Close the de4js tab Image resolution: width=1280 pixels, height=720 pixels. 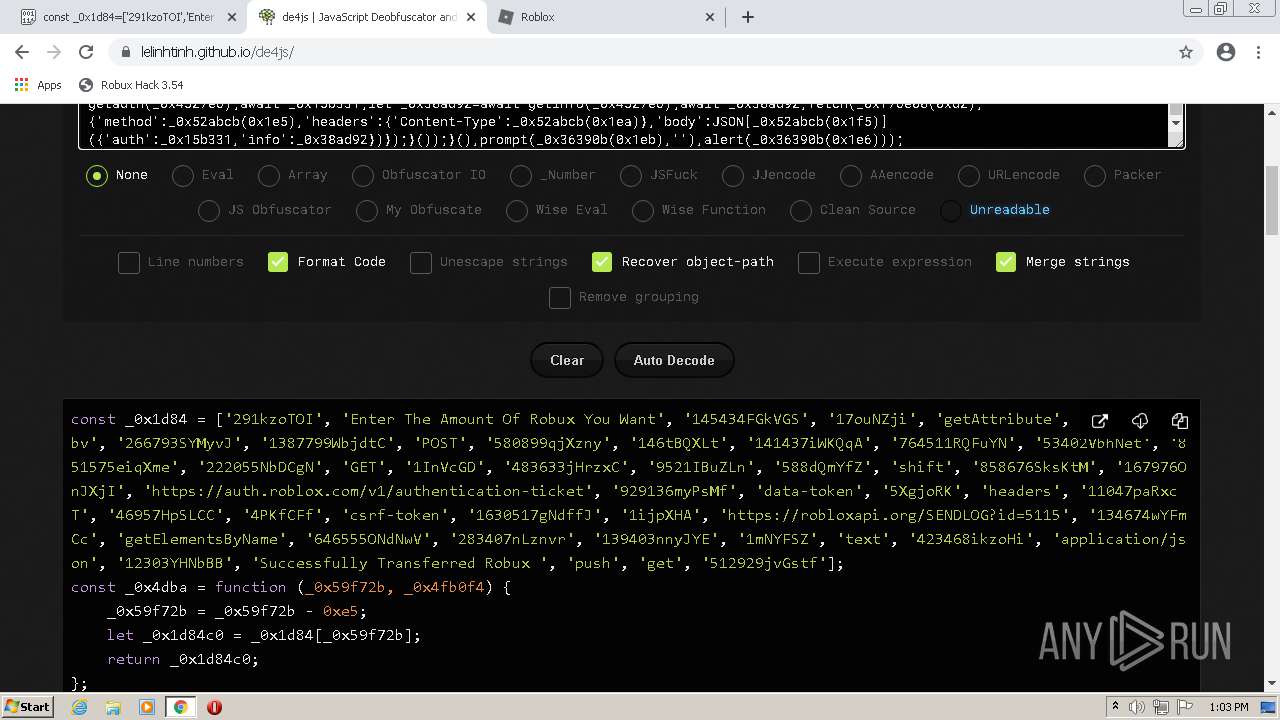[x=471, y=17]
